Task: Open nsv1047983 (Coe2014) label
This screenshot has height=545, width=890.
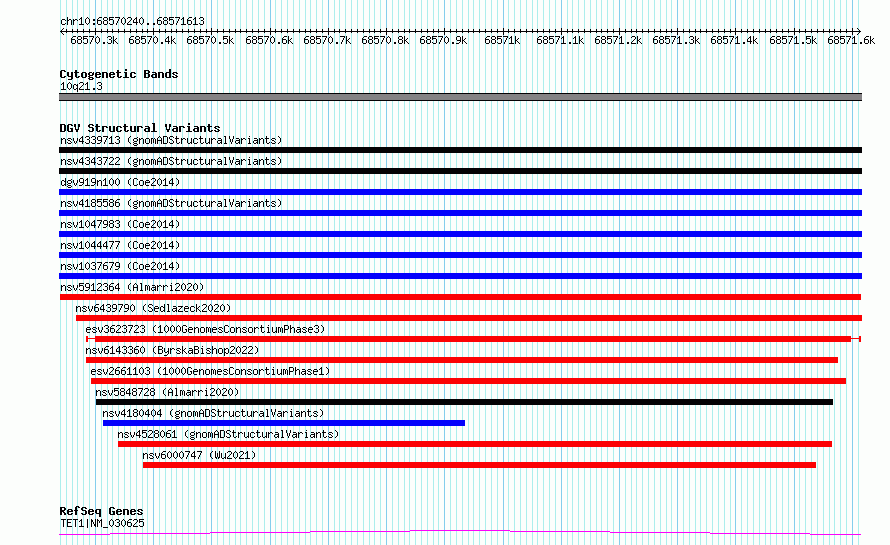Action: point(120,224)
